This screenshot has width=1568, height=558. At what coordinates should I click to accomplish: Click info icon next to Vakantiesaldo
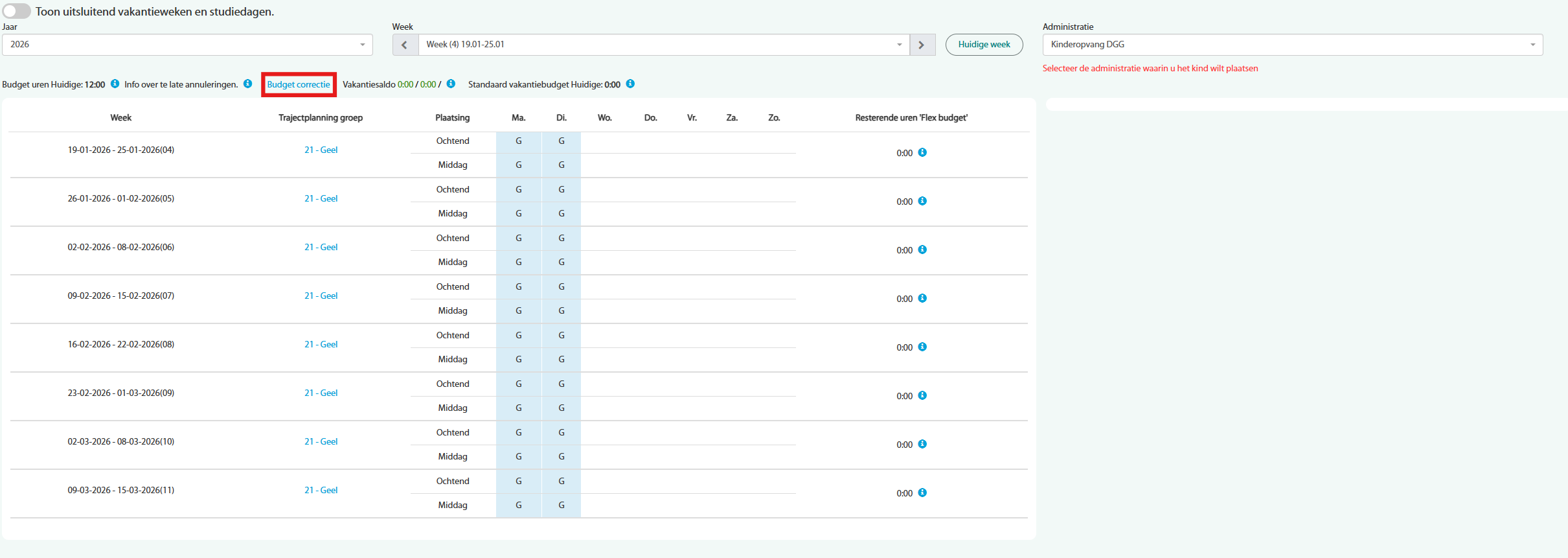(x=451, y=84)
